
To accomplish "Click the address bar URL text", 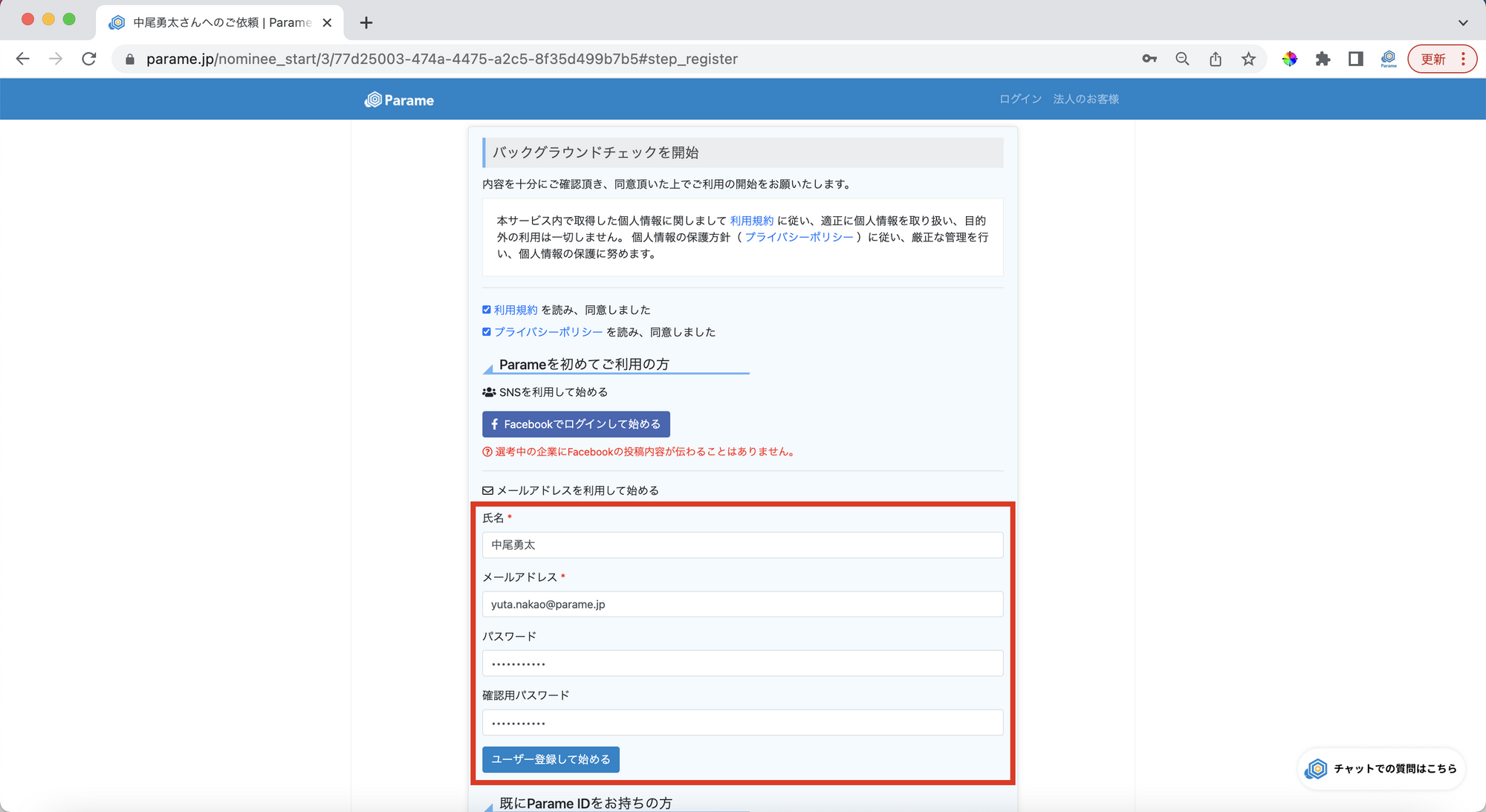I will click(x=441, y=59).
